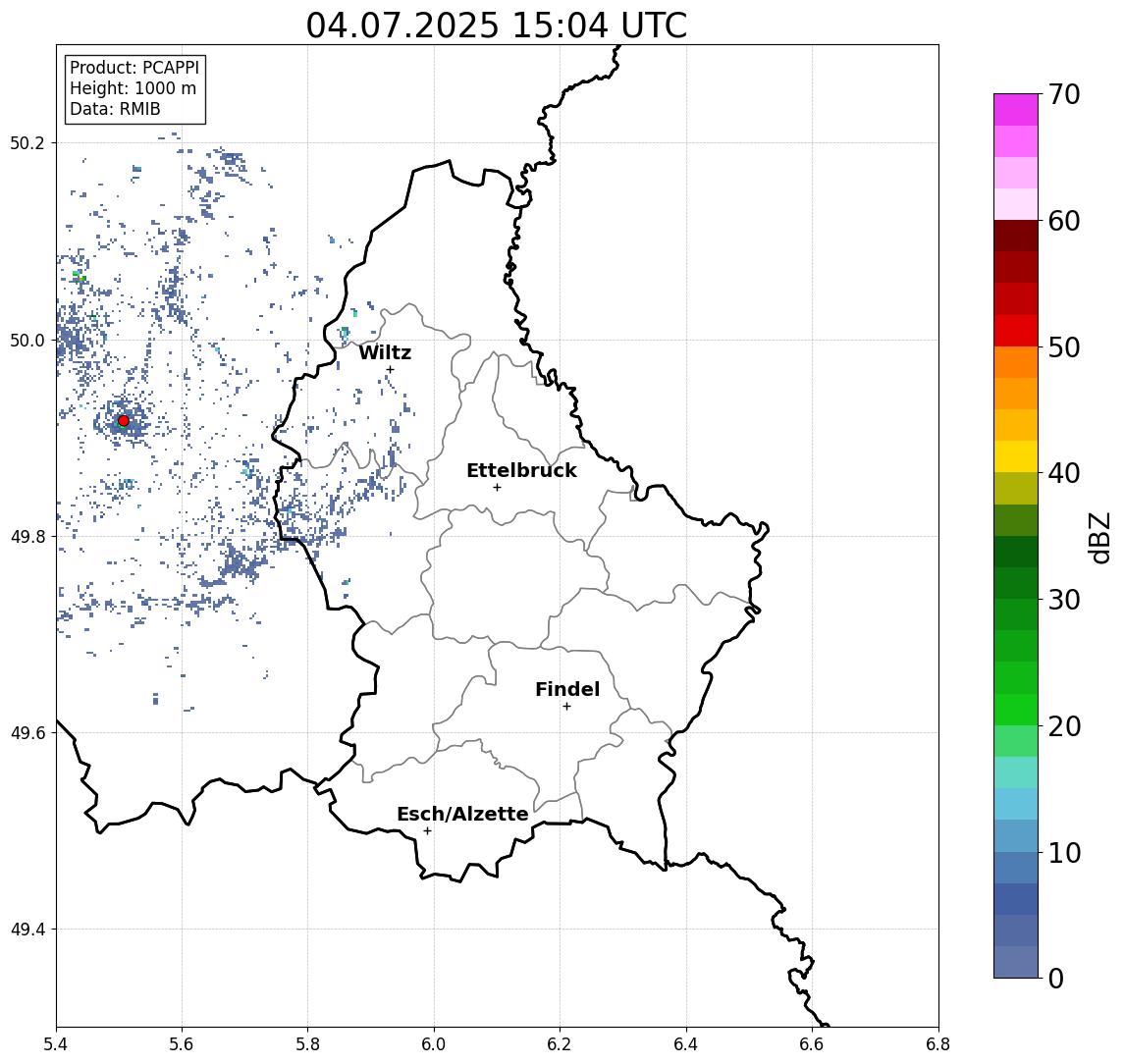
Task: Click the 70 tick on the colorbar
Action: point(1063,94)
